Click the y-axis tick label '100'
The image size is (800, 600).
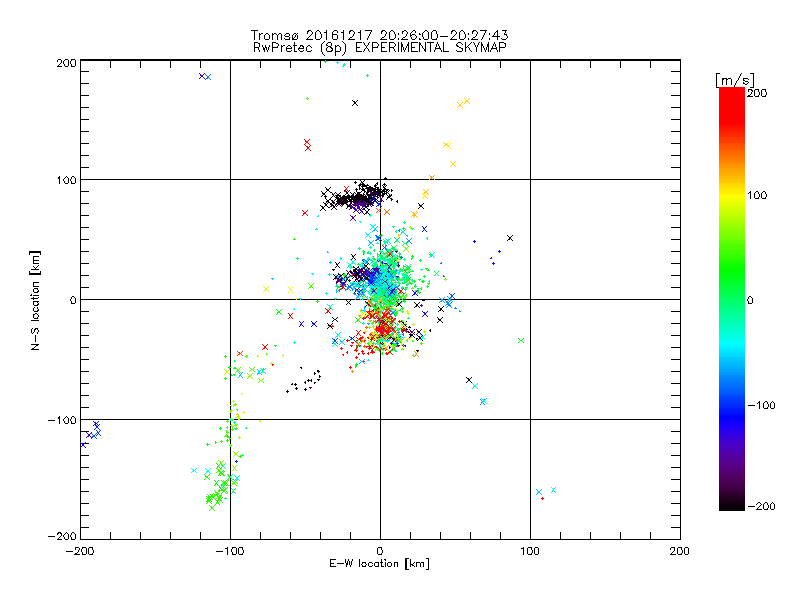(66, 180)
